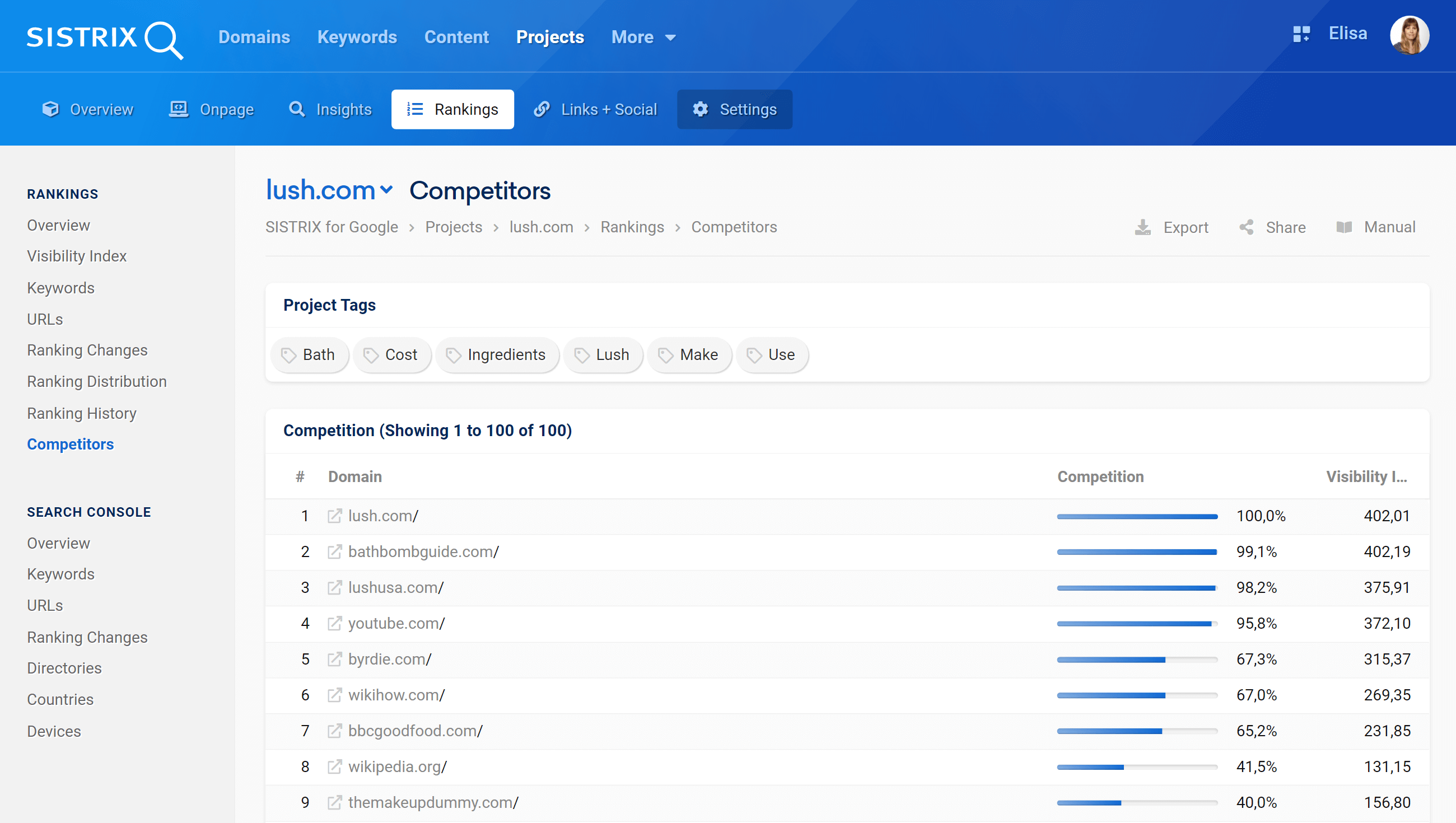Open Devices in Search Console sidebar

54,731
